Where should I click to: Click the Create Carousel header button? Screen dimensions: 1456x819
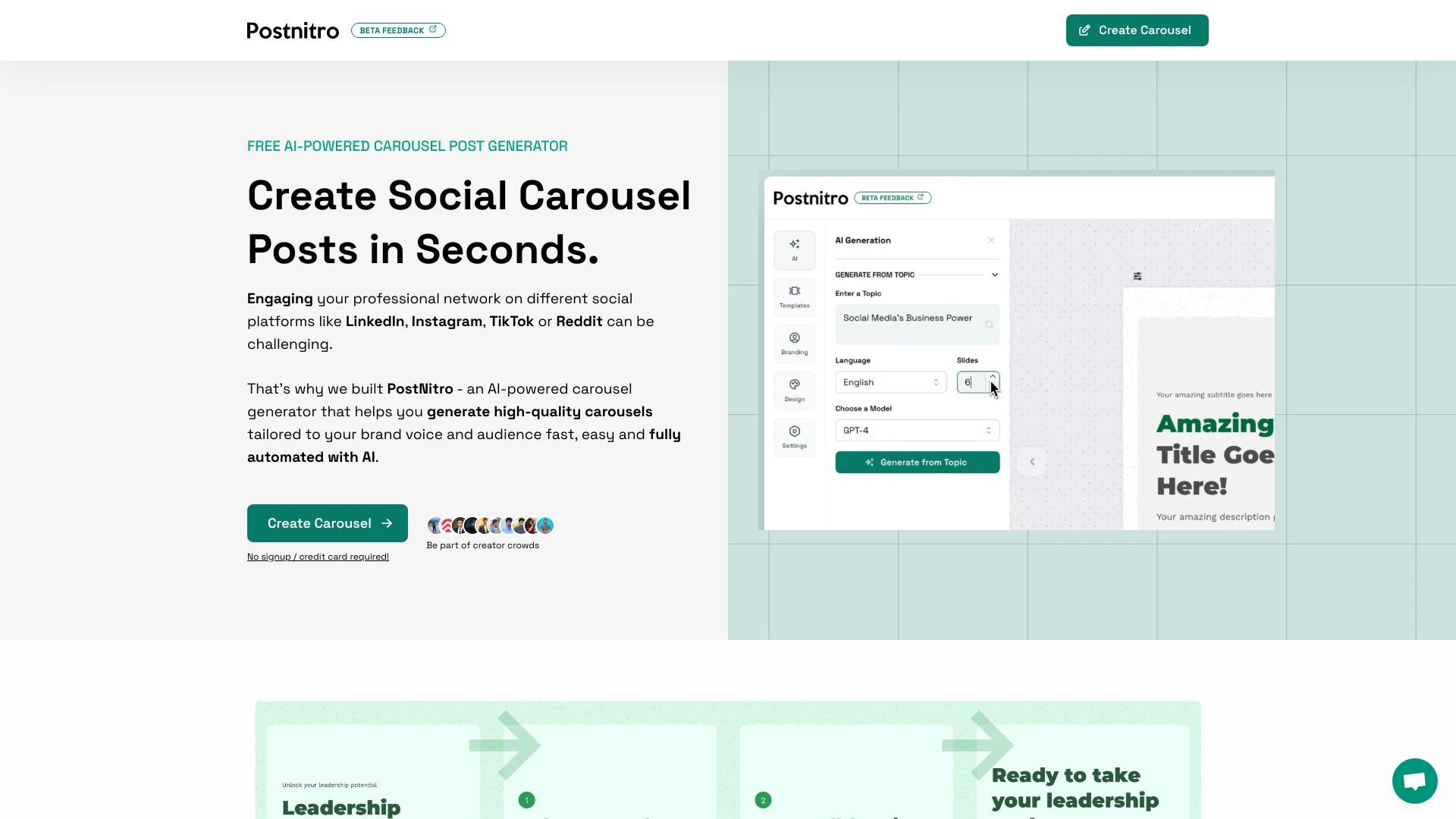coord(1137,30)
